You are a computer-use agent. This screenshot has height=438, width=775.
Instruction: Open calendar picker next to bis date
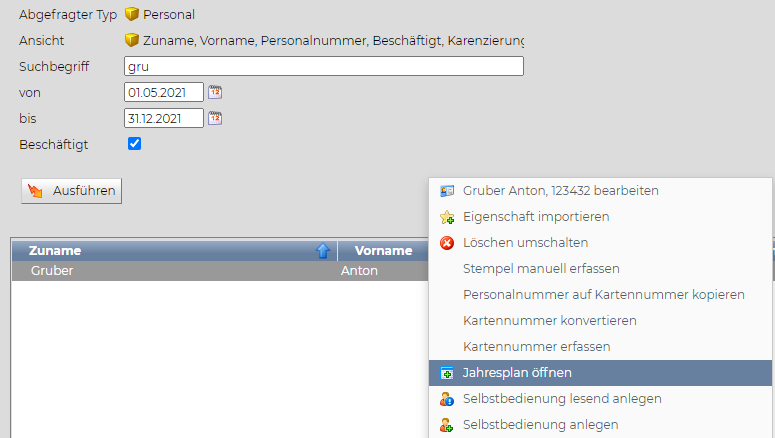pyautogui.click(x=215, y=118)
